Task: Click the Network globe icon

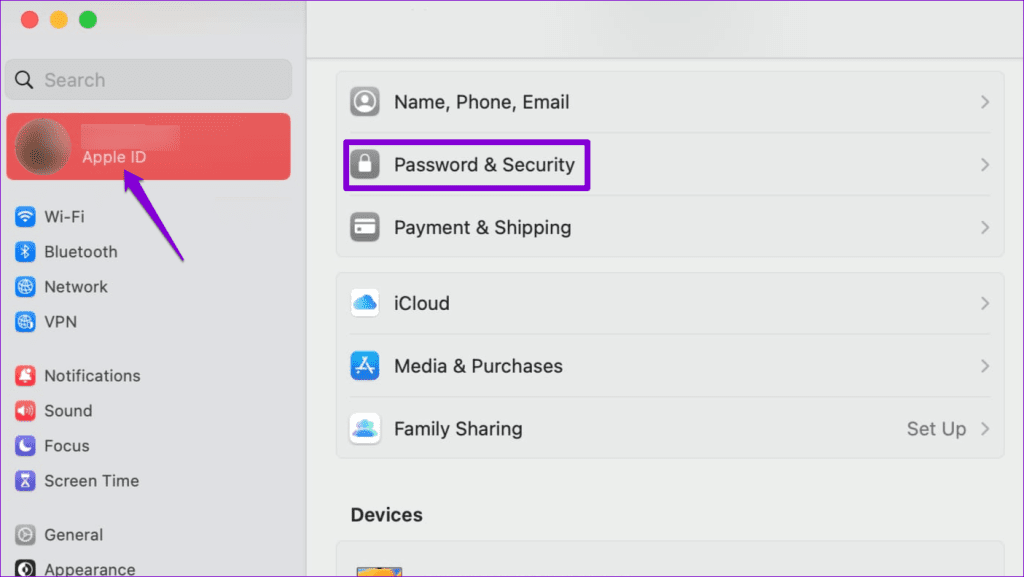Action: pyautogui.click(x=26, y=286)
